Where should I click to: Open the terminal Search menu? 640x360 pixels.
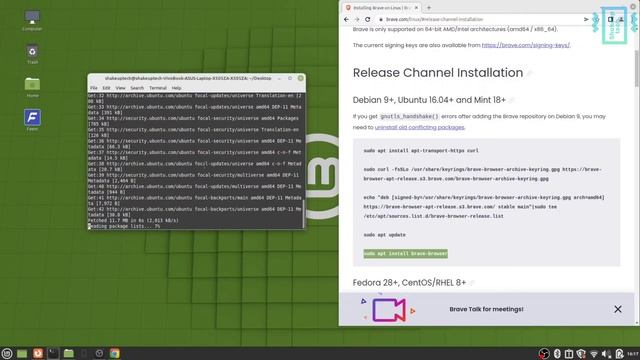tap(137, 88)
